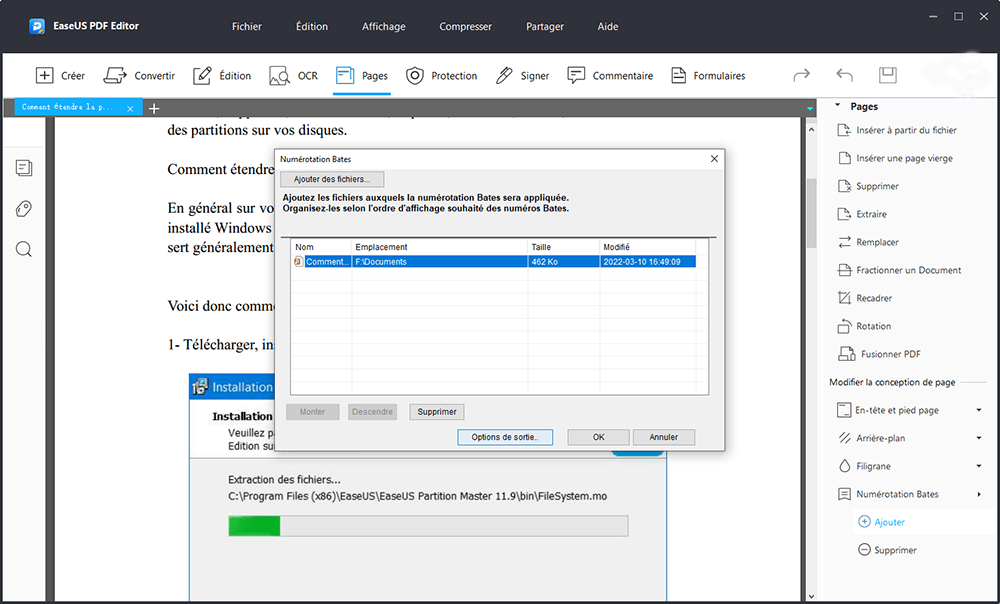Expand the Arrière-plan dropdown

point(979,438)
